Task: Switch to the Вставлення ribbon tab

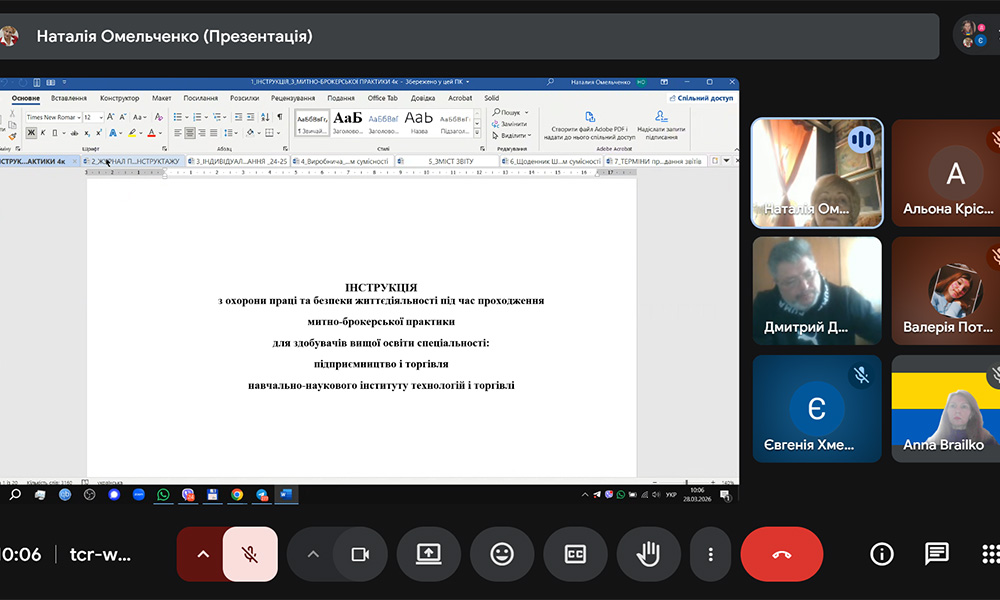Action: click(69, 98)
